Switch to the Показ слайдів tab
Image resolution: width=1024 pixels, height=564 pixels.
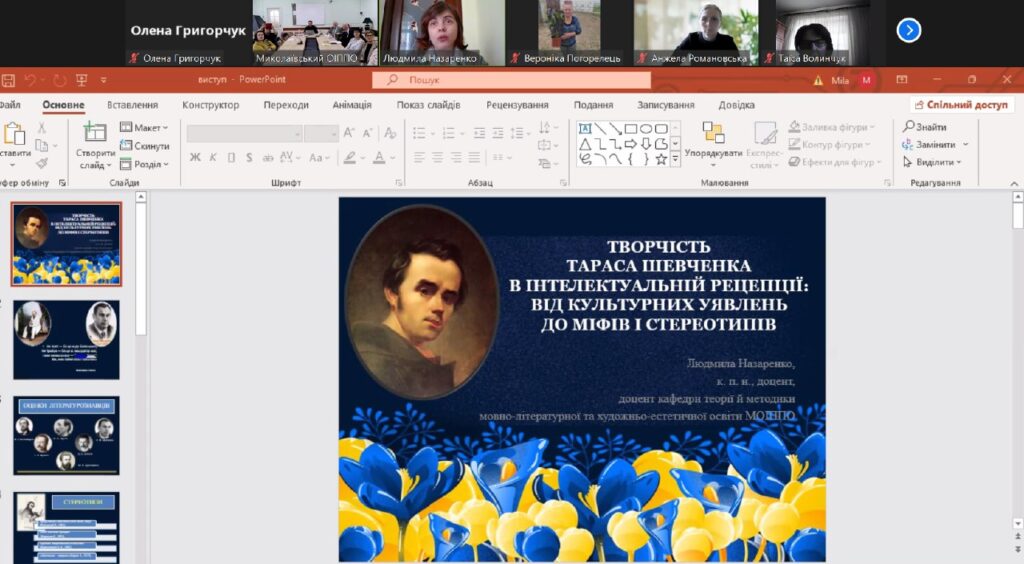[x=428, y=104]
